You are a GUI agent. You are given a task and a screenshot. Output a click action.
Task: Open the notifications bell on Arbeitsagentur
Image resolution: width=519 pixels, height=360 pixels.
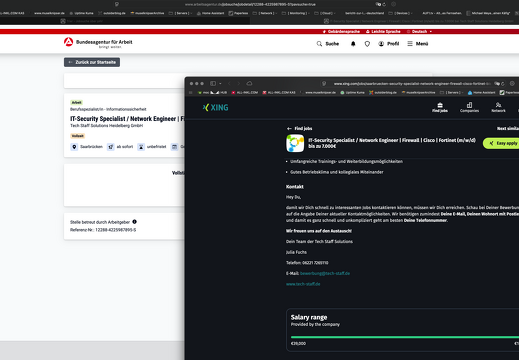click(353, 44)
